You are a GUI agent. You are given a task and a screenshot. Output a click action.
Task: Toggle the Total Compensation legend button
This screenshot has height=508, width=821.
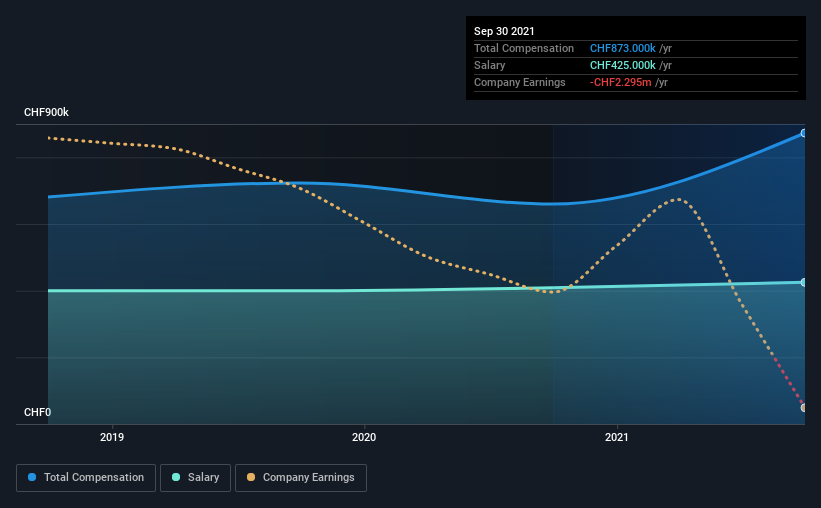(86, 478)
